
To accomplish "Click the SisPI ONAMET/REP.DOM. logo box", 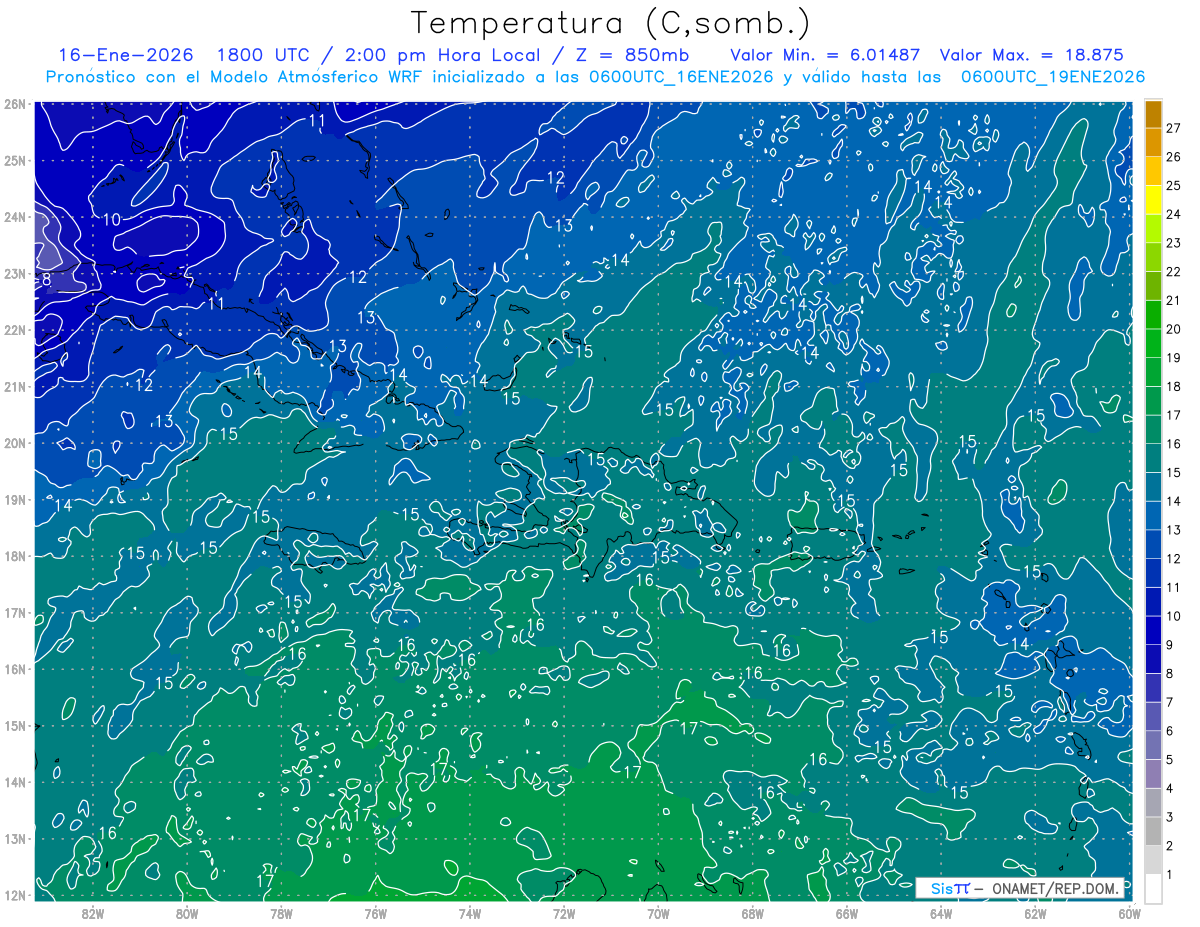I will pos(1019,888).
